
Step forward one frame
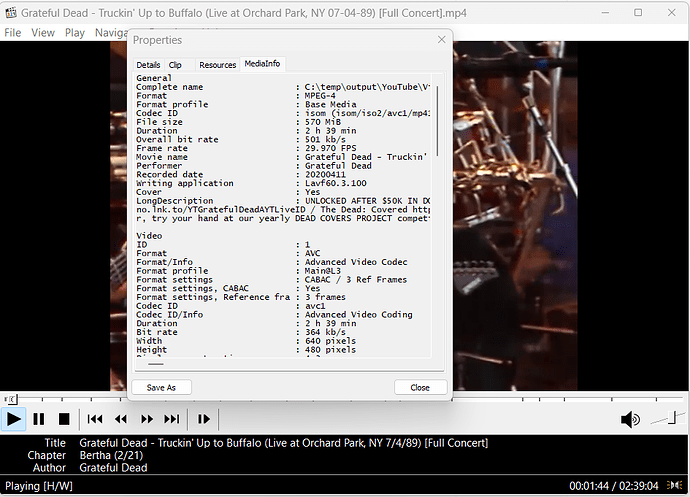pos(204,419)
